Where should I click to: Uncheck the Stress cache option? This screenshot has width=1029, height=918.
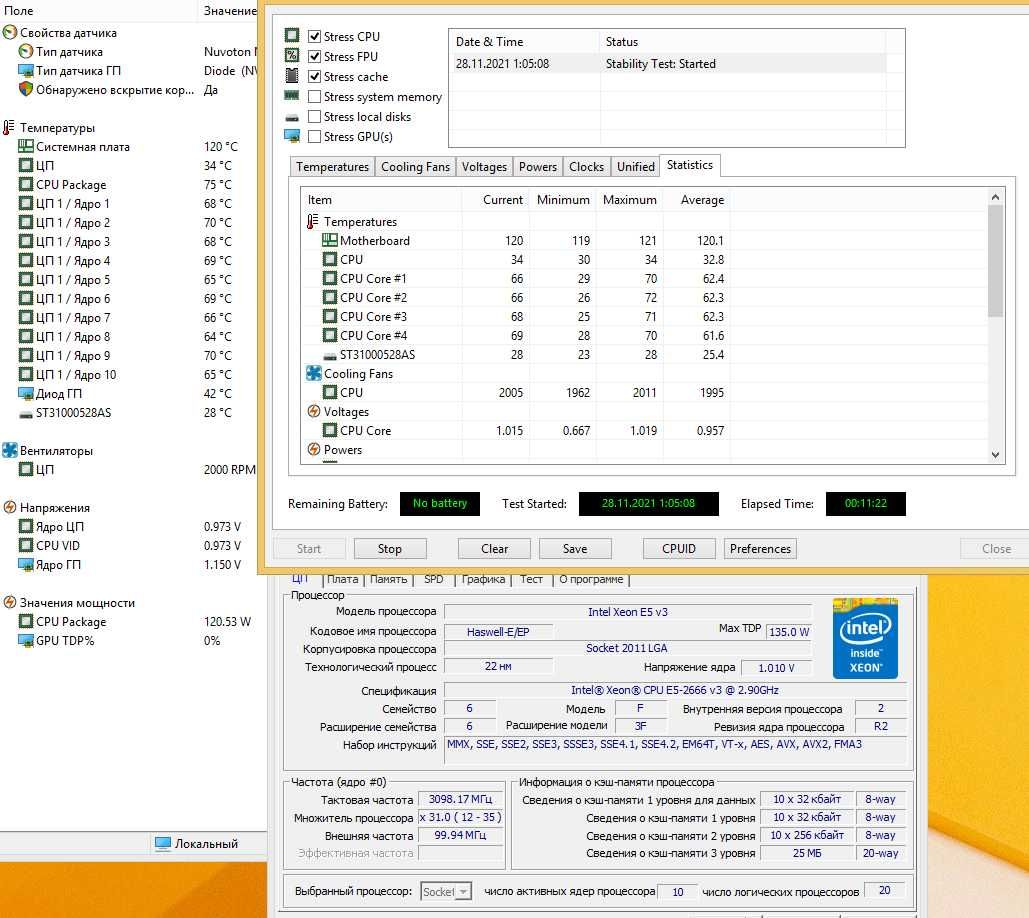coord(314,76)
